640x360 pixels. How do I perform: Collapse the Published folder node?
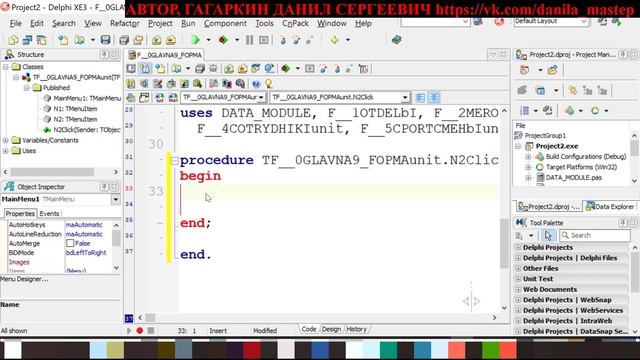(27, 88)
